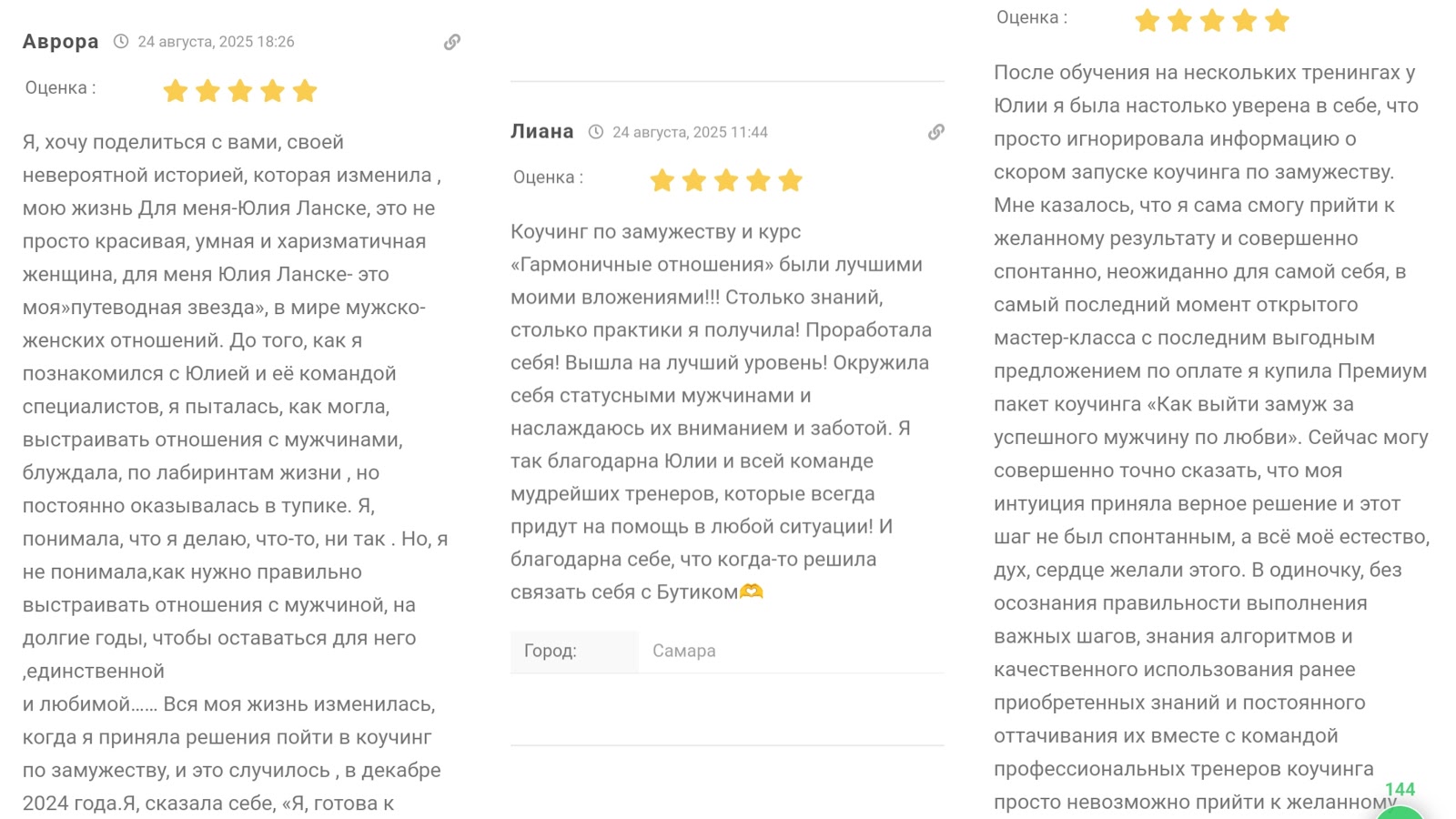Click first star in Аврора's rating
1456x819 pixels.
(176, 91)
